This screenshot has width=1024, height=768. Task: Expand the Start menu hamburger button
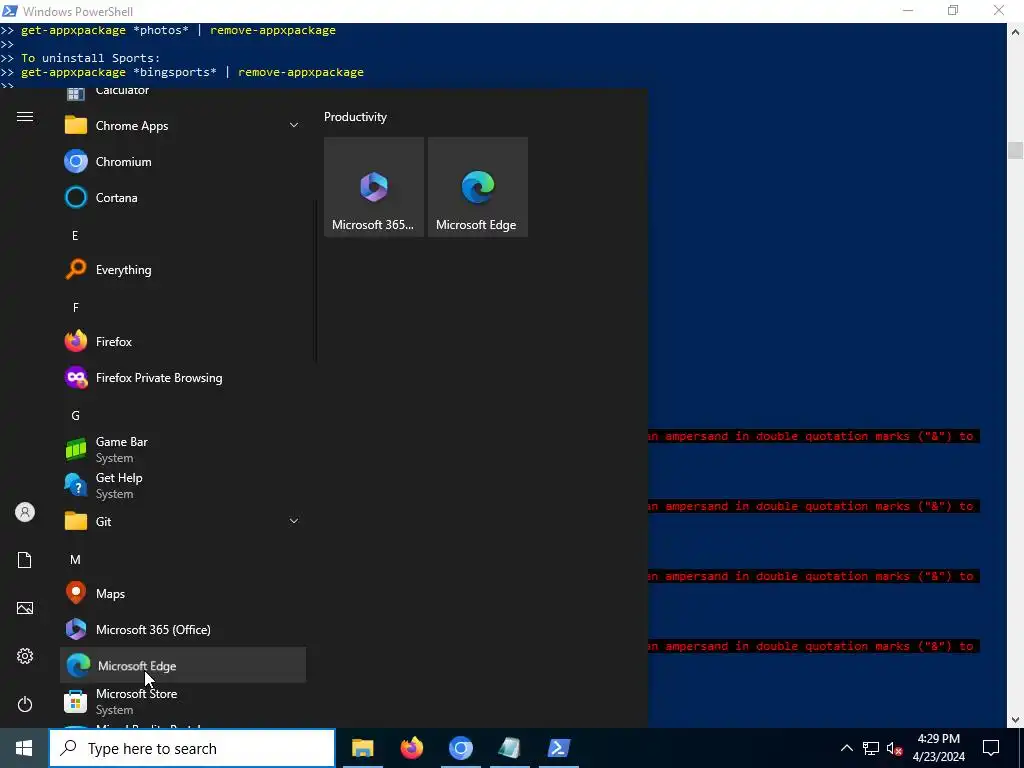click(x=25, y=117)
